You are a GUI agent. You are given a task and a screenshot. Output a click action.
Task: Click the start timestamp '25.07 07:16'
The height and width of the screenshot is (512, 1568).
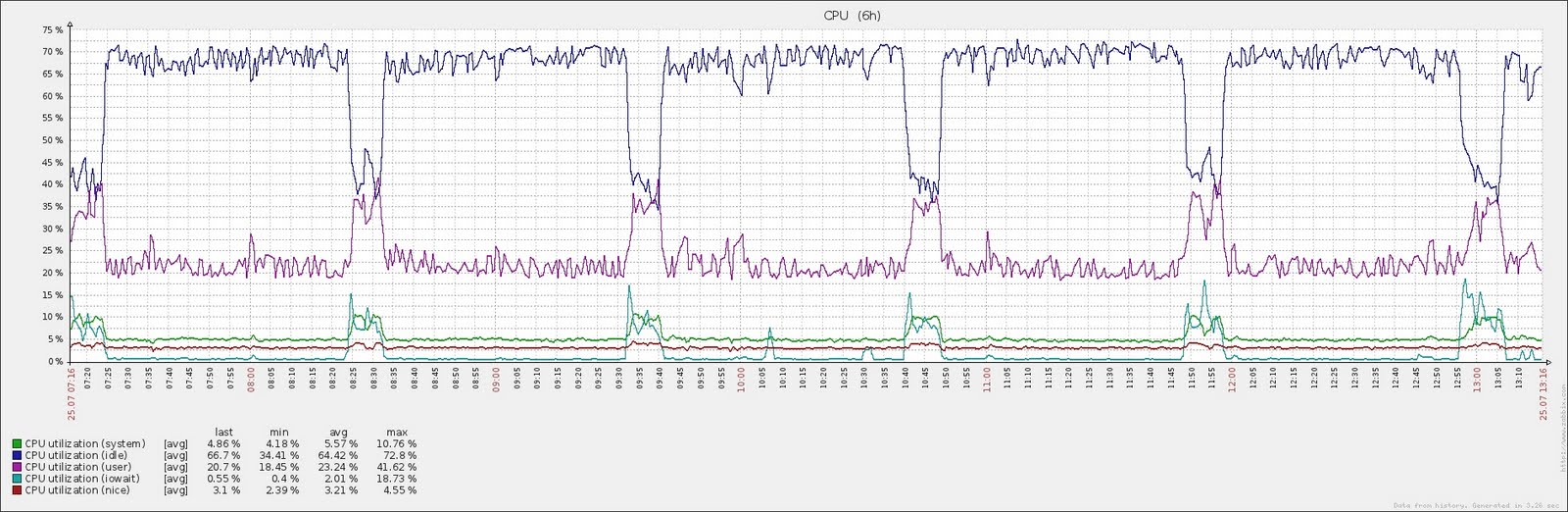point(72,393)
